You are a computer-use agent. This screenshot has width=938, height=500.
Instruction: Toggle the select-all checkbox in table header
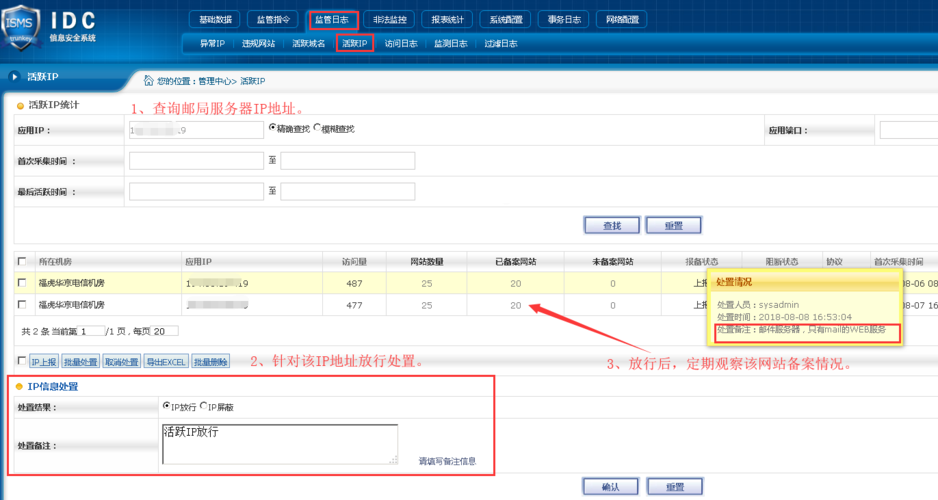point(22,261)
